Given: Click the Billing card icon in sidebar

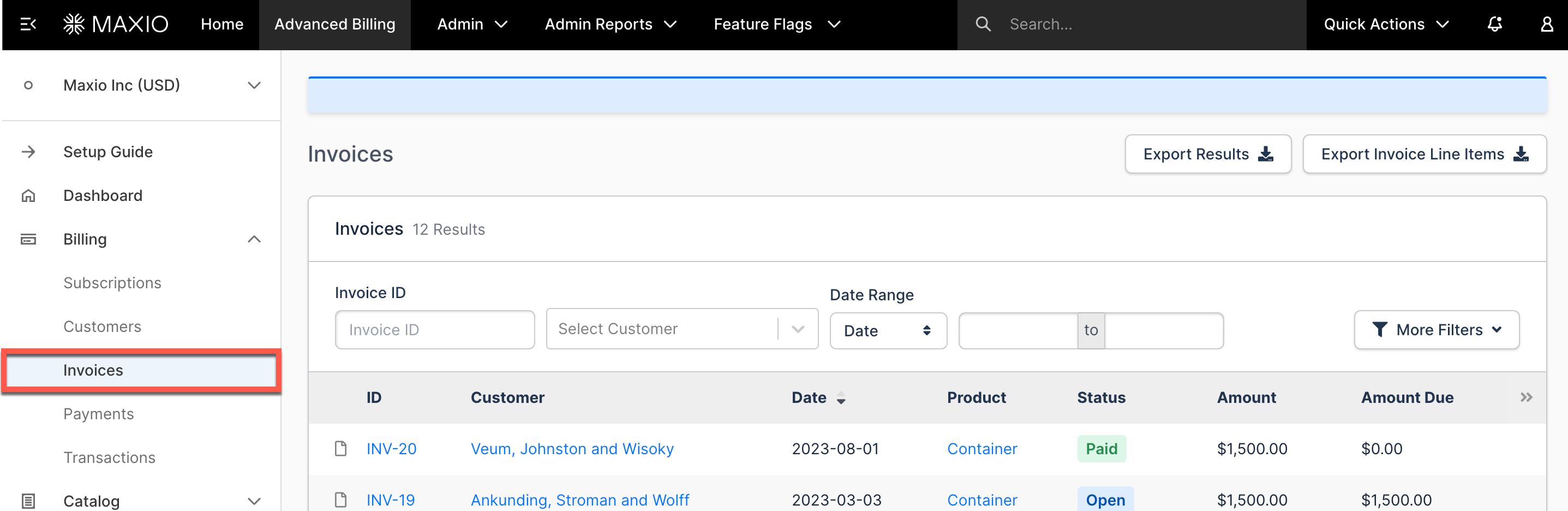Looking at the screenshot, I should tap(28, 239).
